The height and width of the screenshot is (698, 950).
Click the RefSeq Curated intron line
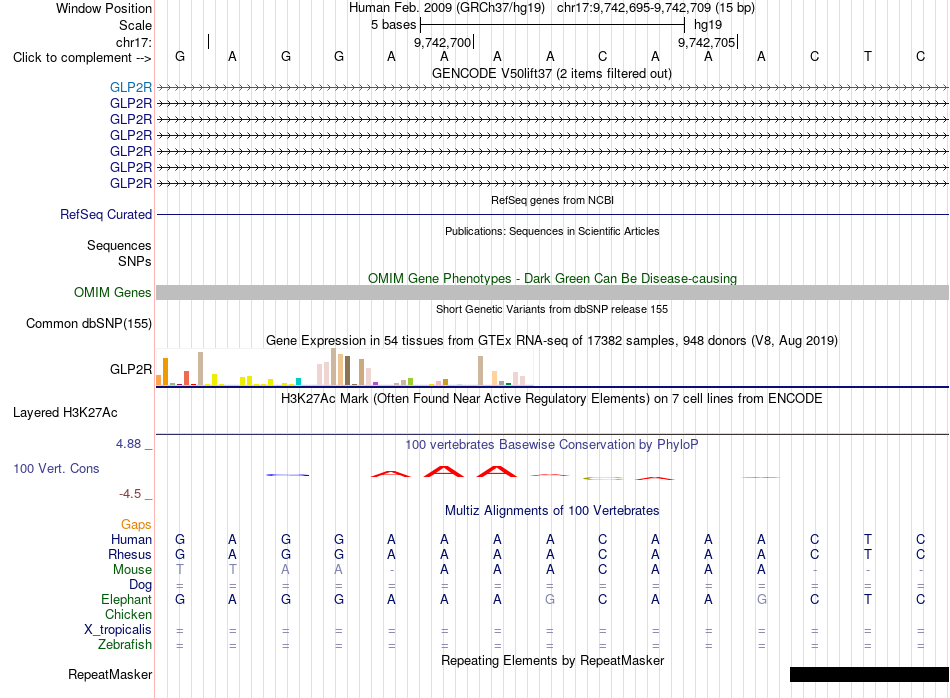(x=552, y=214)
